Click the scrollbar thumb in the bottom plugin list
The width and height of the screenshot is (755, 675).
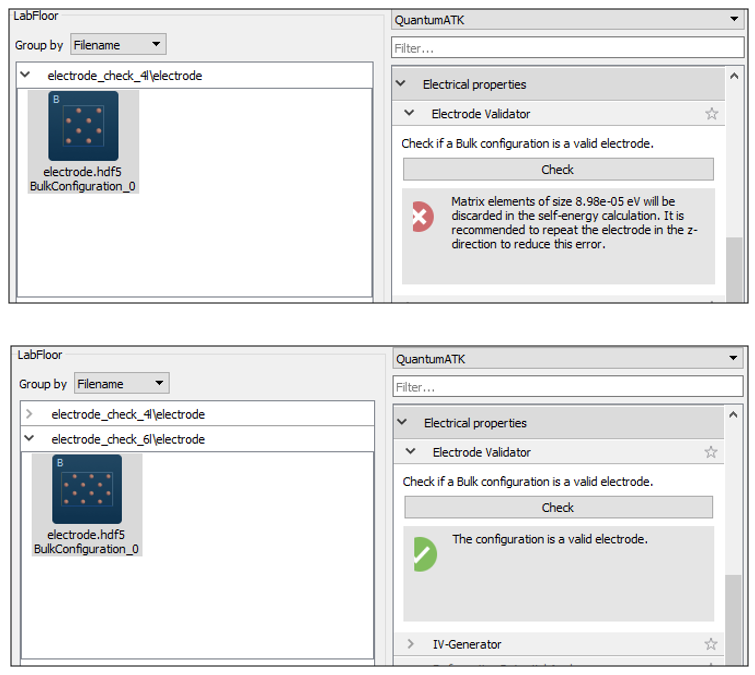coord(733,620)
